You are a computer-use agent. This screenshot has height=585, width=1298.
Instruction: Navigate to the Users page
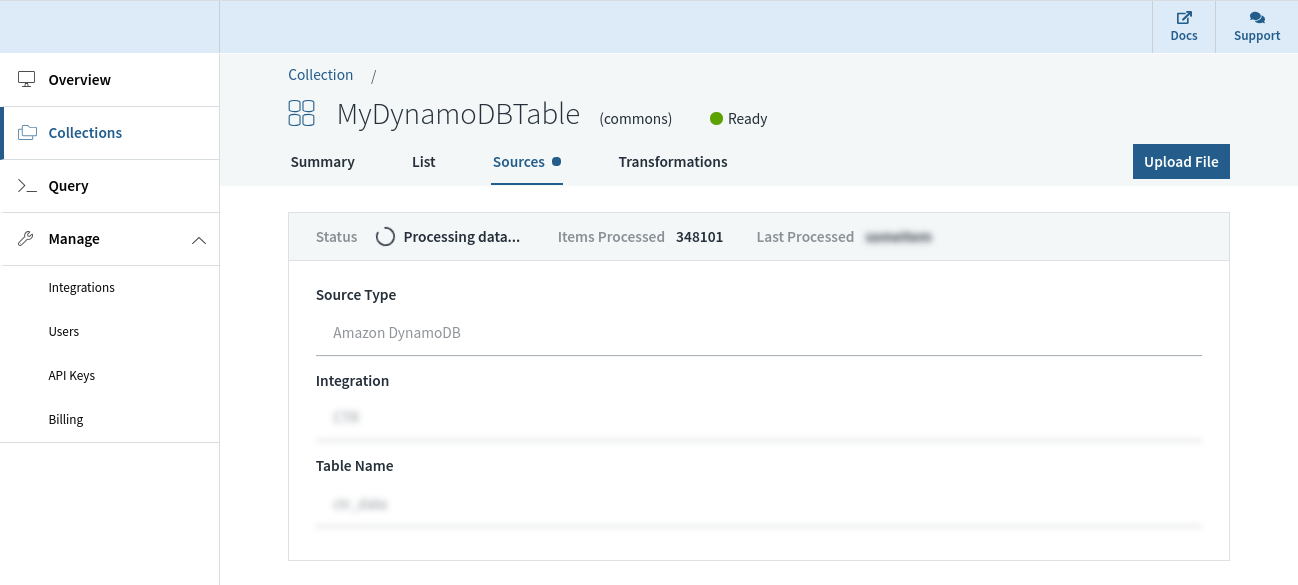point(64,332)
